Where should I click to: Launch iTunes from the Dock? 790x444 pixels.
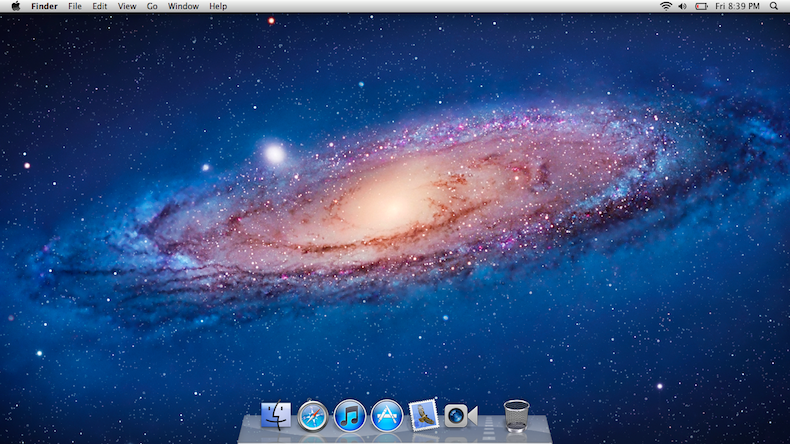pyautogui.click(x=350, y=416)
